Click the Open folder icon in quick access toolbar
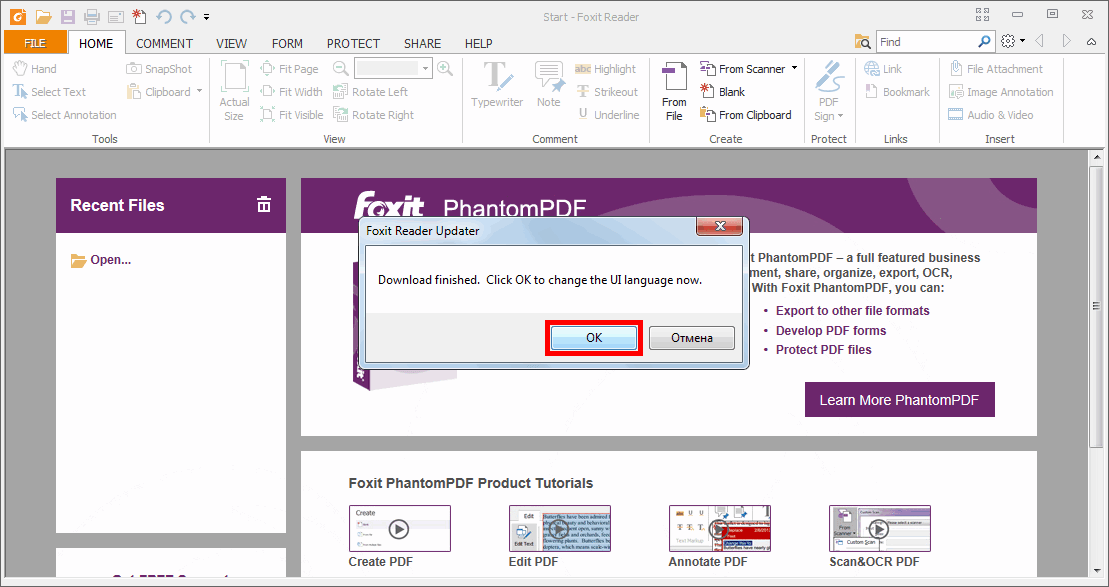 point(43,16)
